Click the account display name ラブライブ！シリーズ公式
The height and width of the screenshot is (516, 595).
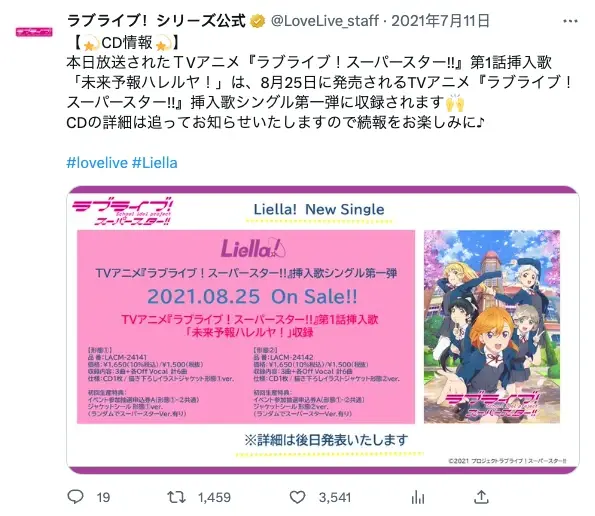coord(156,21)
